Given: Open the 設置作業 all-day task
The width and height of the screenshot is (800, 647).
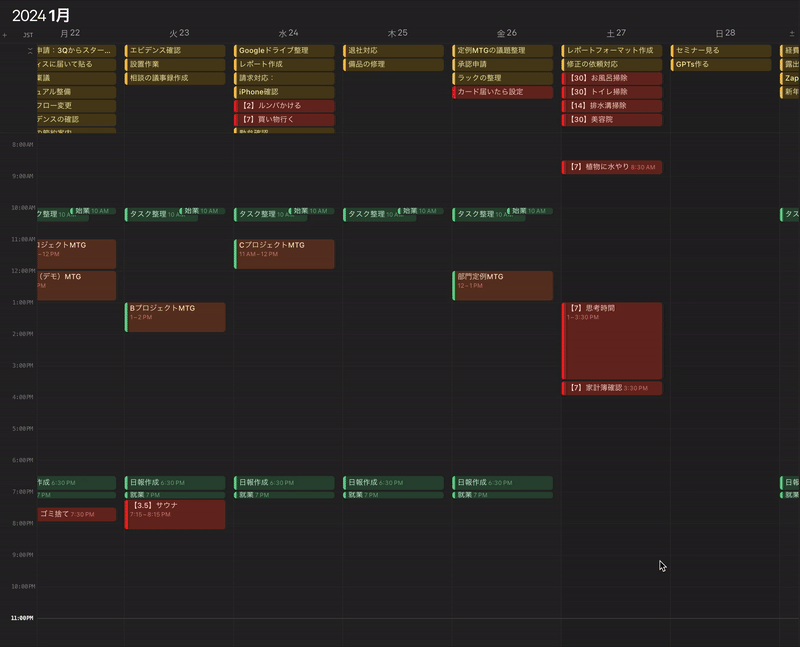Looking at the screenshot, I should tap(175, 64).
